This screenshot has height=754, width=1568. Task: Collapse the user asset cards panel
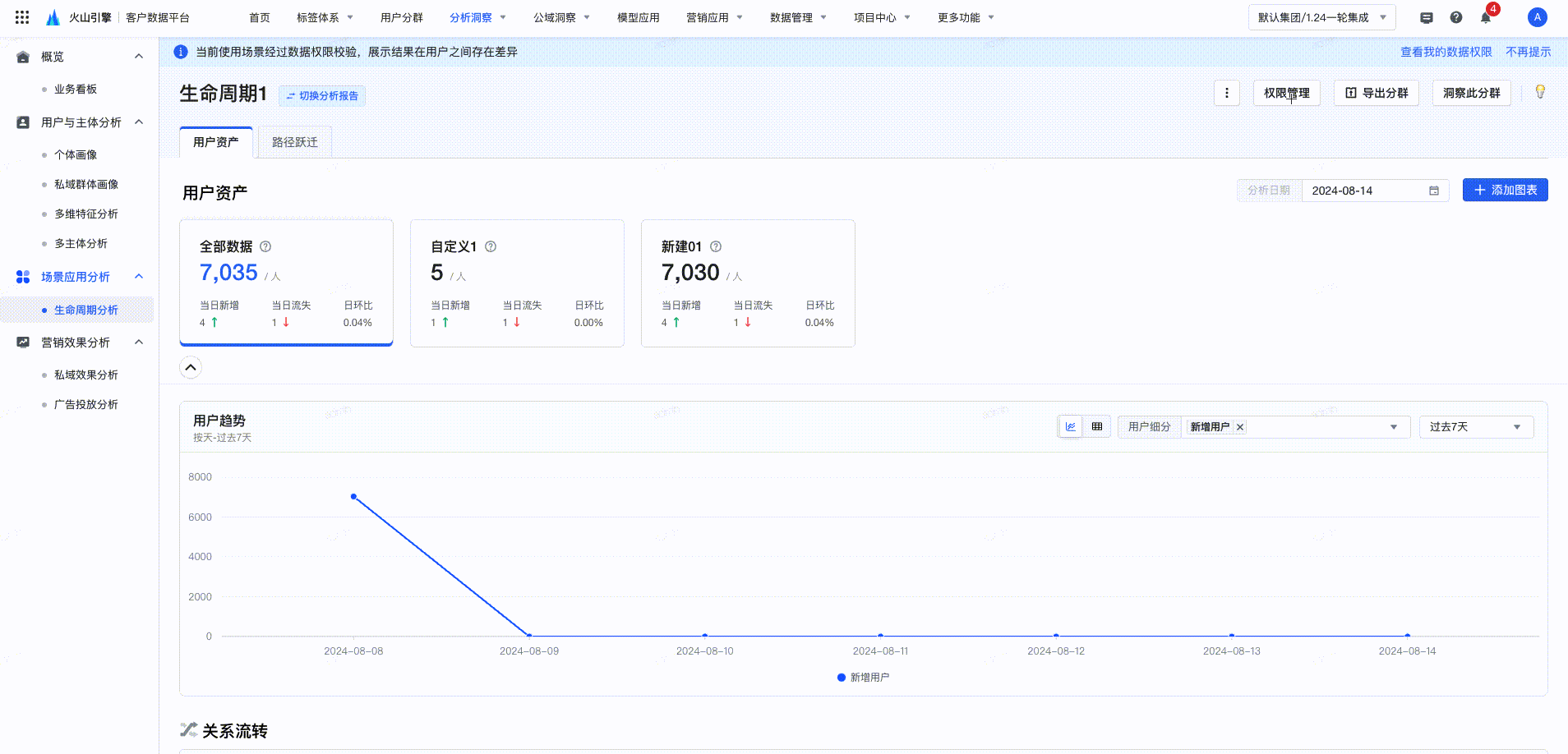click(x=191, y=367)
